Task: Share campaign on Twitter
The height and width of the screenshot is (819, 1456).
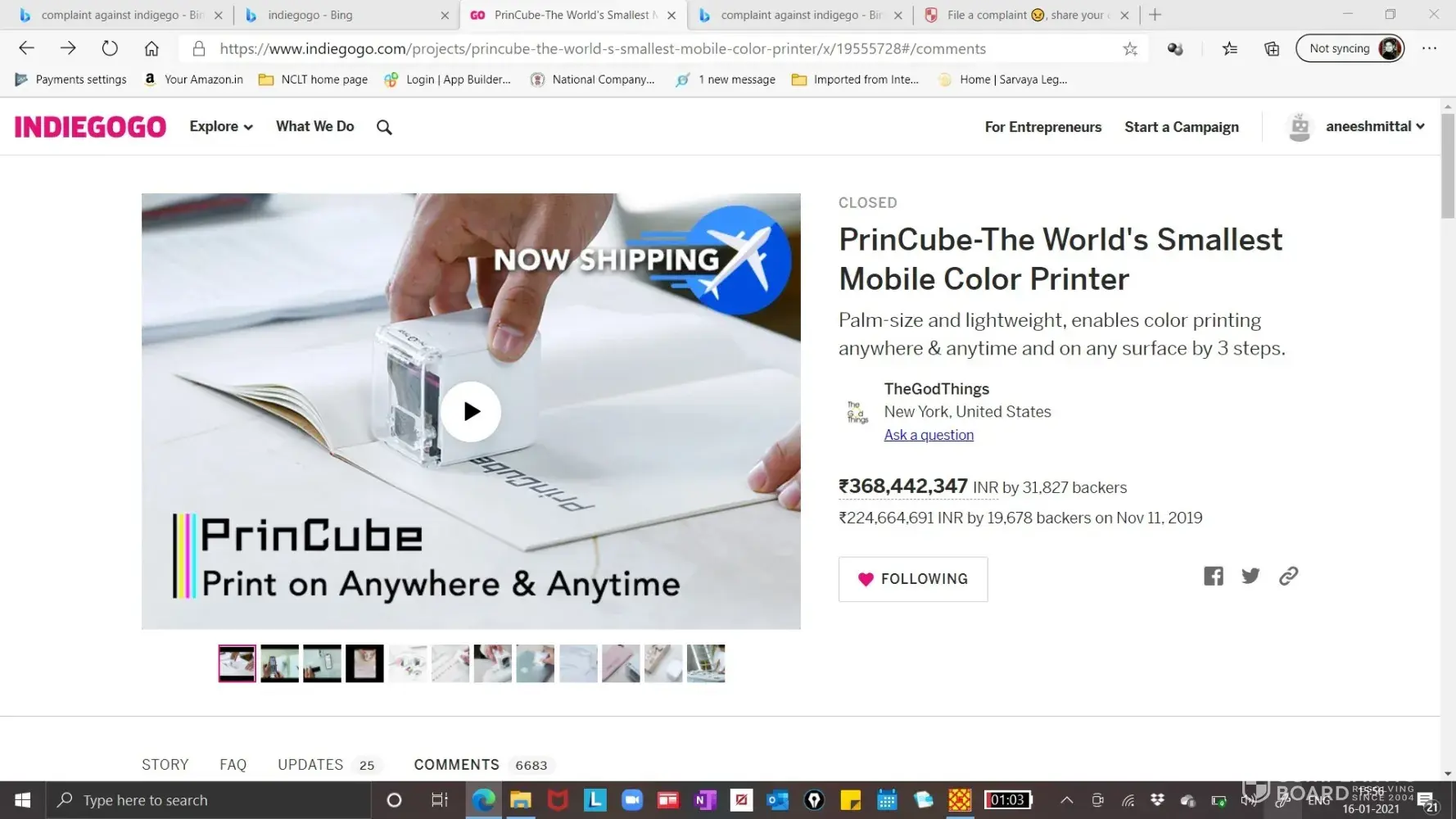Action: click(1250, 576)
